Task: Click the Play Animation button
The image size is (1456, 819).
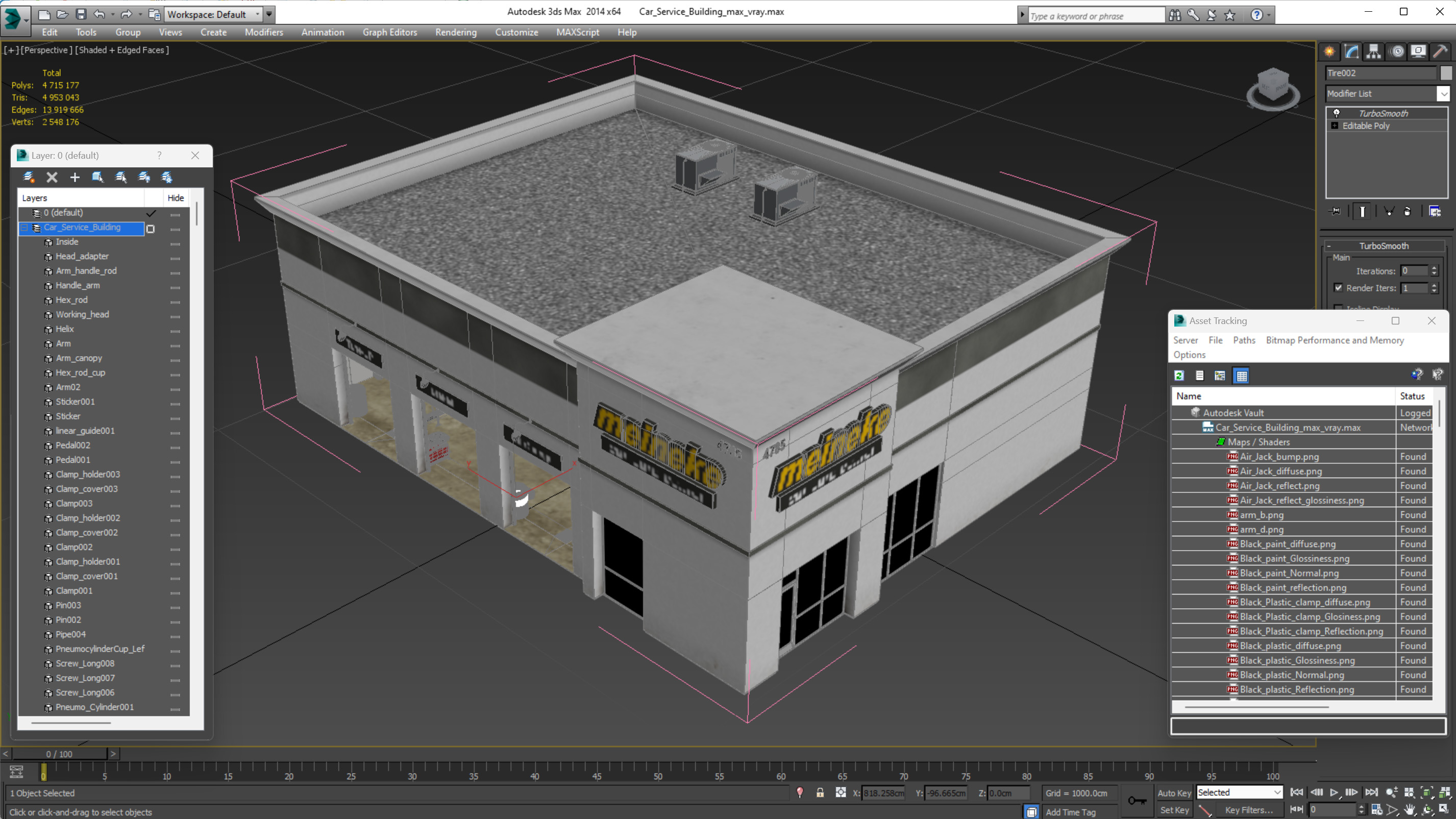Action: click(1334, 792)
